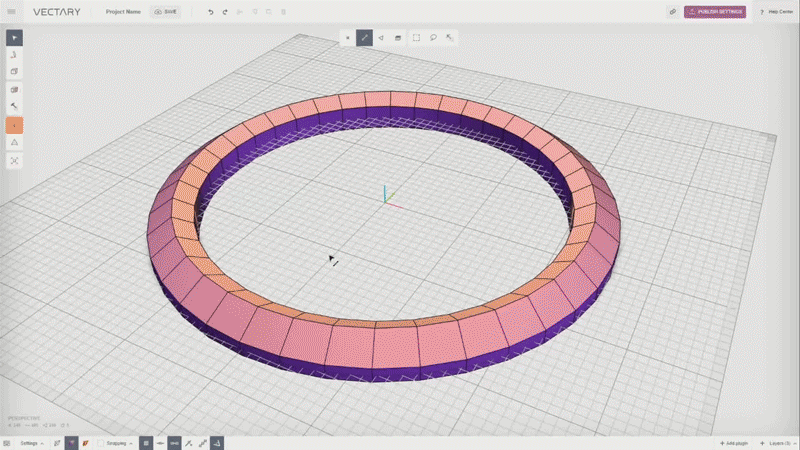
Task: Select the cube primitive tool
Action: click(x=14, y=71)
